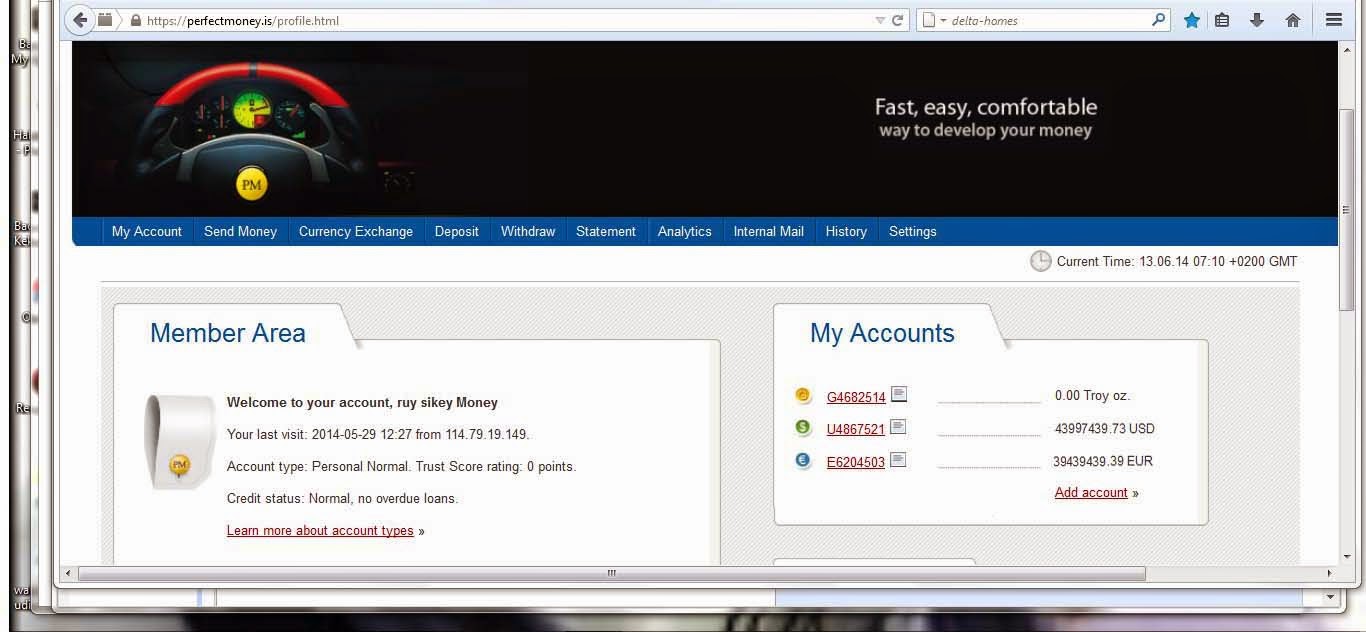Click the delta-homes search field

(x=1045, y=20)
